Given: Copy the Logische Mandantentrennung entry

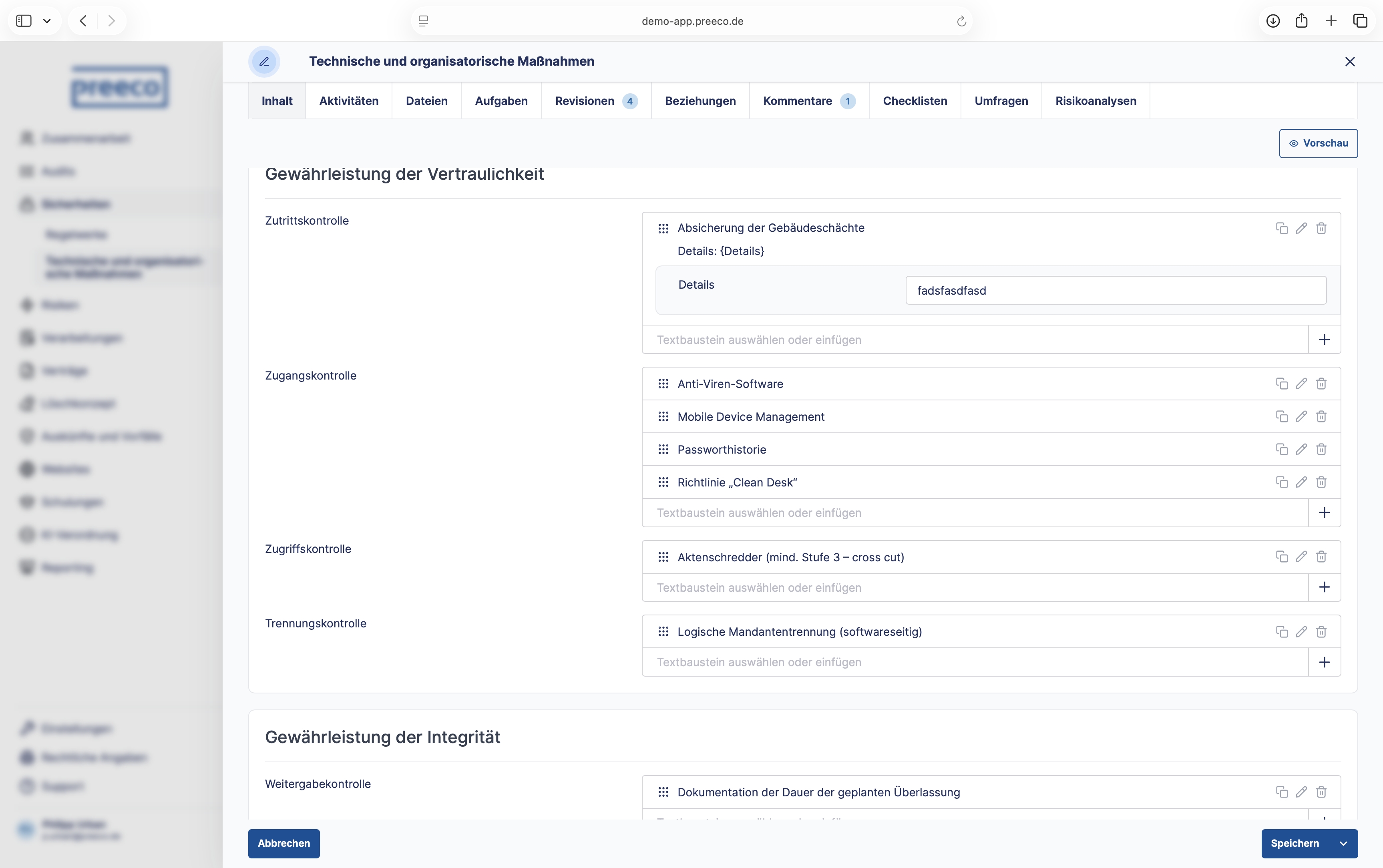Looking at the screenshot, I should pos(1281,631).
